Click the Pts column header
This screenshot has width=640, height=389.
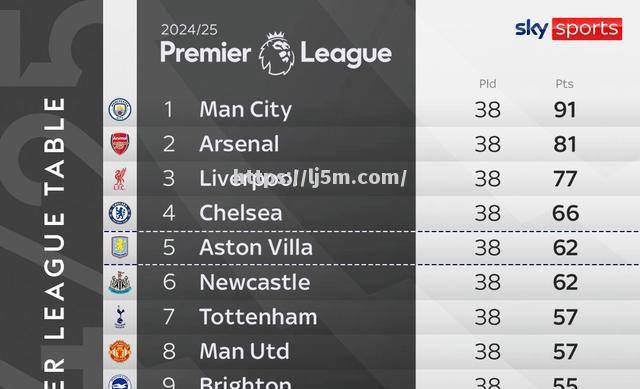tap(564, 84)
